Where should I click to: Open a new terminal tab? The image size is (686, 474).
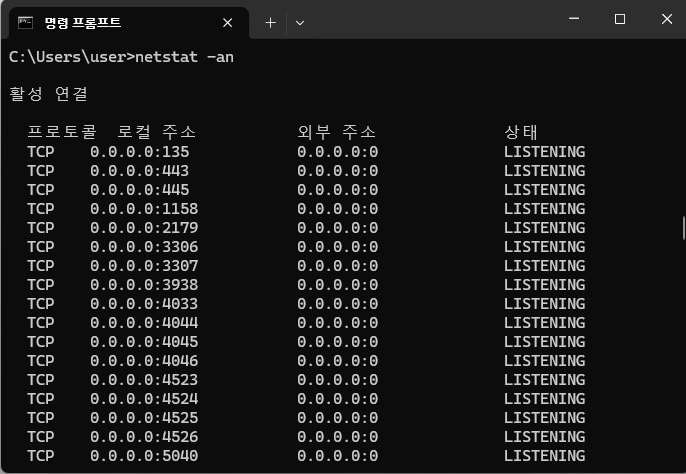pos(270,23)
